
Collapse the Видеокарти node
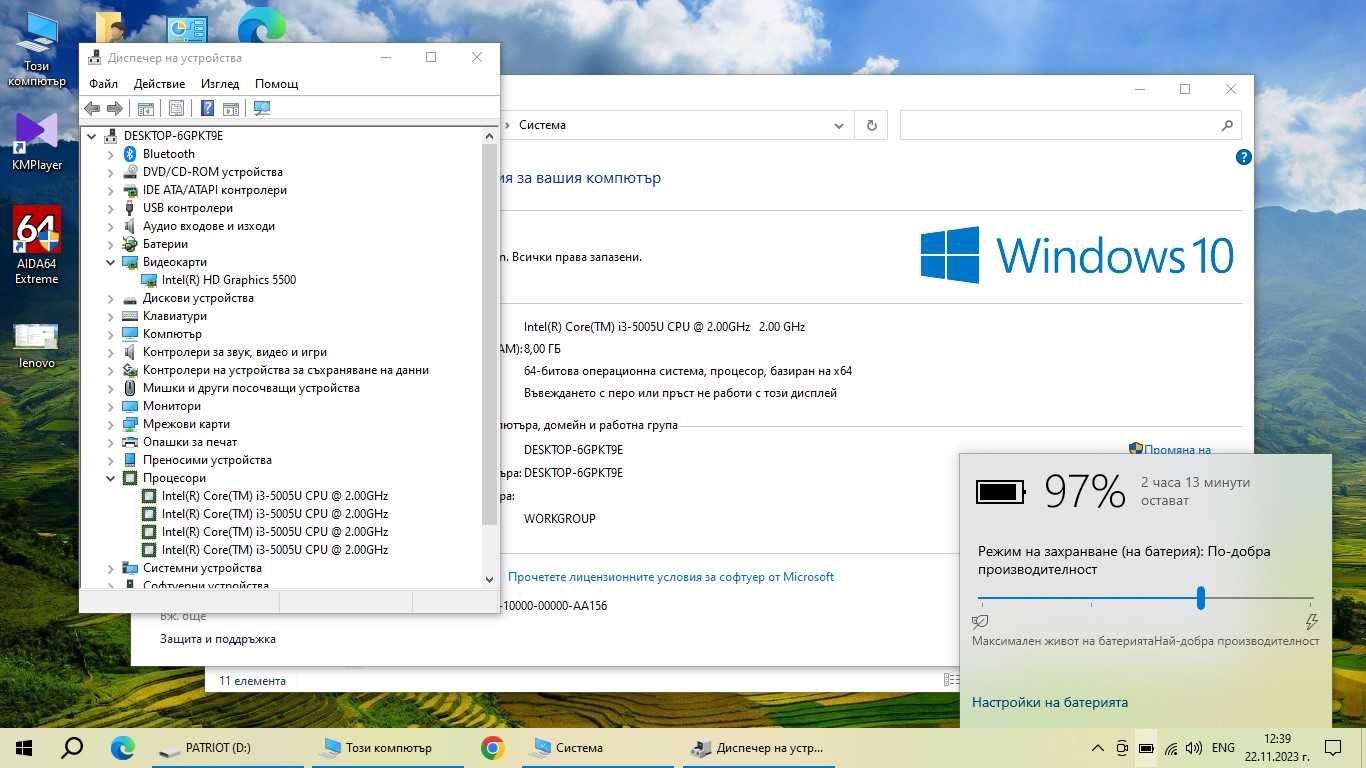(x=111, y=262)
